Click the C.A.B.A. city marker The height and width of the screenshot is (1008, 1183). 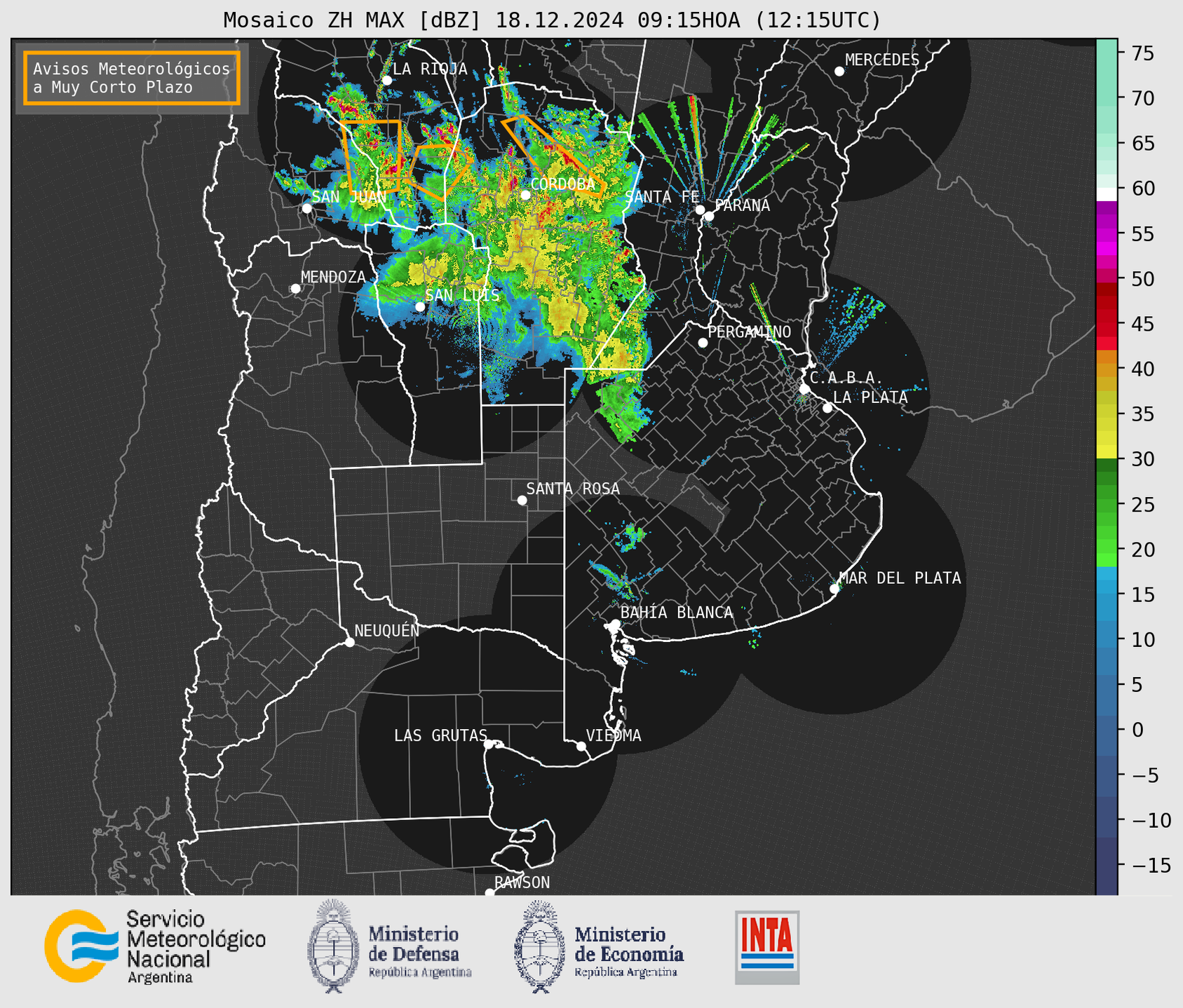804,388
